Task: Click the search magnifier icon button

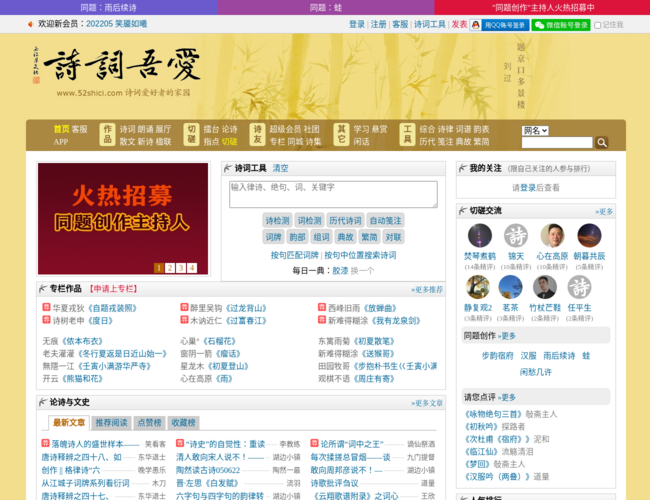Action: [601, 143]
